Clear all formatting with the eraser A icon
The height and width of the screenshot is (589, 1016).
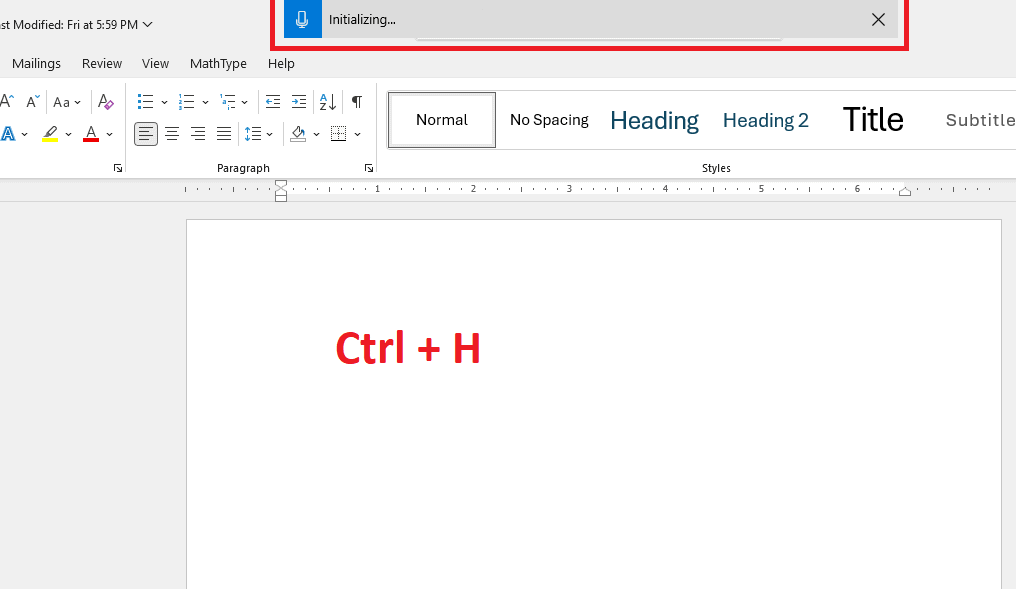106,102
